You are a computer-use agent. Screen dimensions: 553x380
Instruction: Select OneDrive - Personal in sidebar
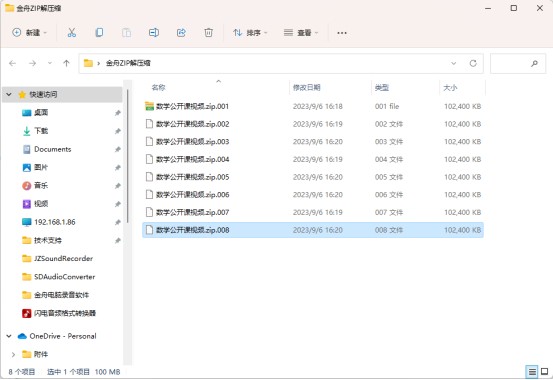pos(63,336)
